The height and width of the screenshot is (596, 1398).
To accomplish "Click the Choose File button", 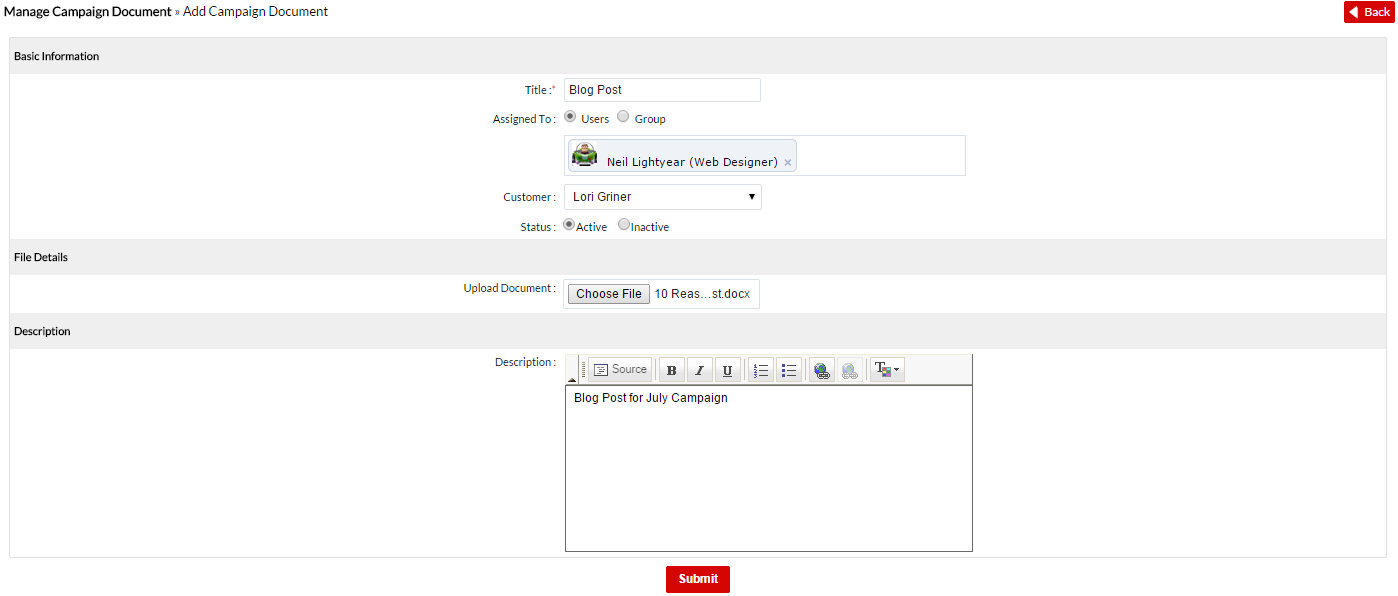I will (x=609, y=294).
